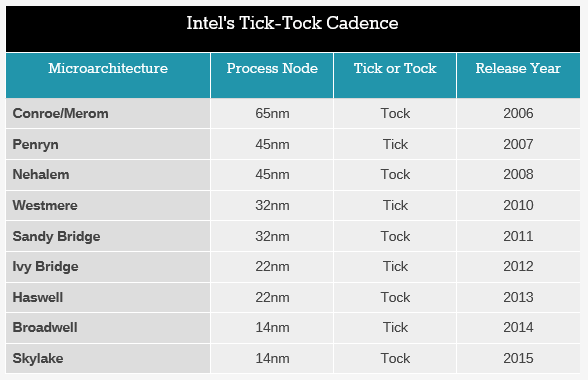Image resolution: width=588 pixels, height=380 pixels.
Task: Click the Tock cell in Haswell row
Action: (395, 297)
